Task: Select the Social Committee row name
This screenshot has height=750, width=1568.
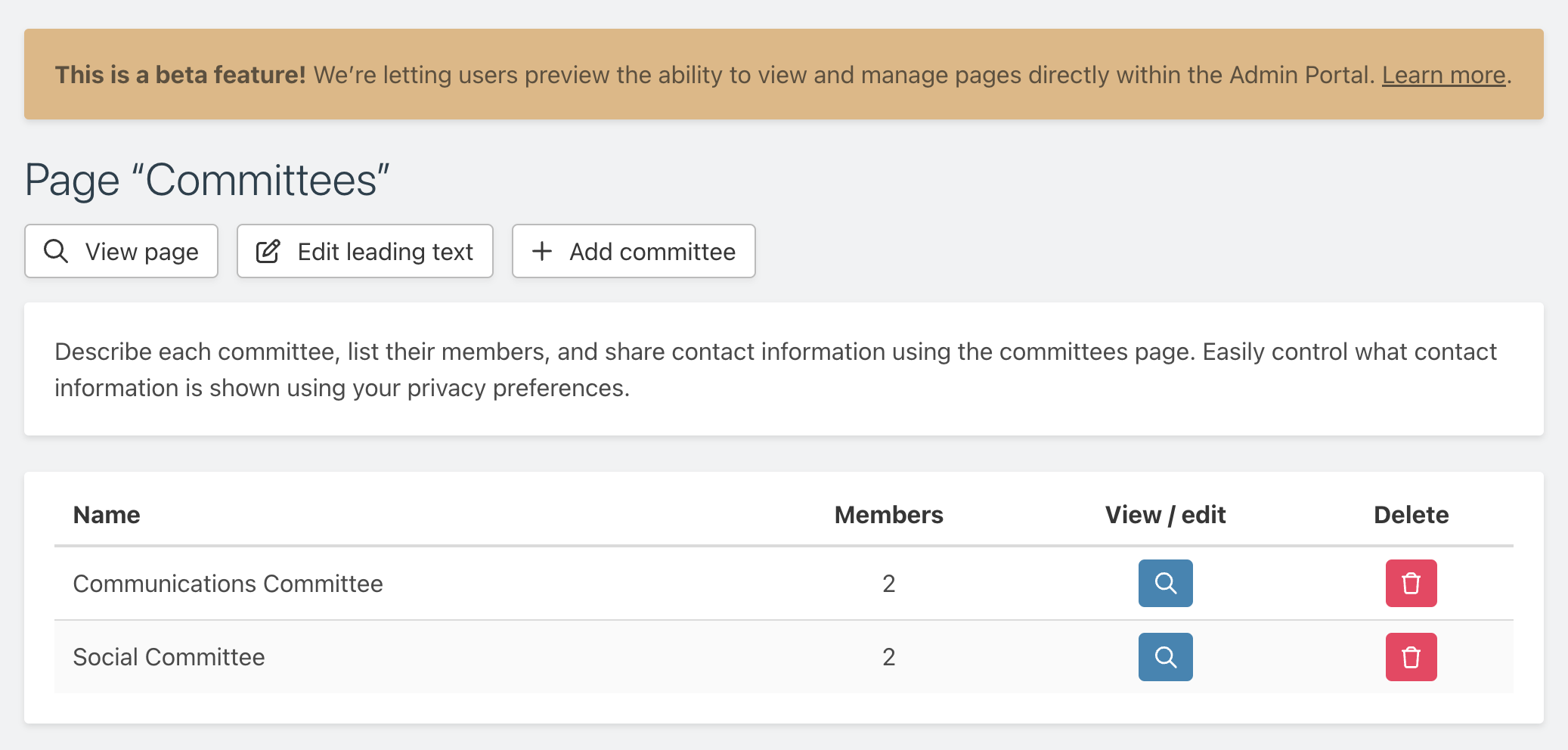Action: (x=168, y=657)
